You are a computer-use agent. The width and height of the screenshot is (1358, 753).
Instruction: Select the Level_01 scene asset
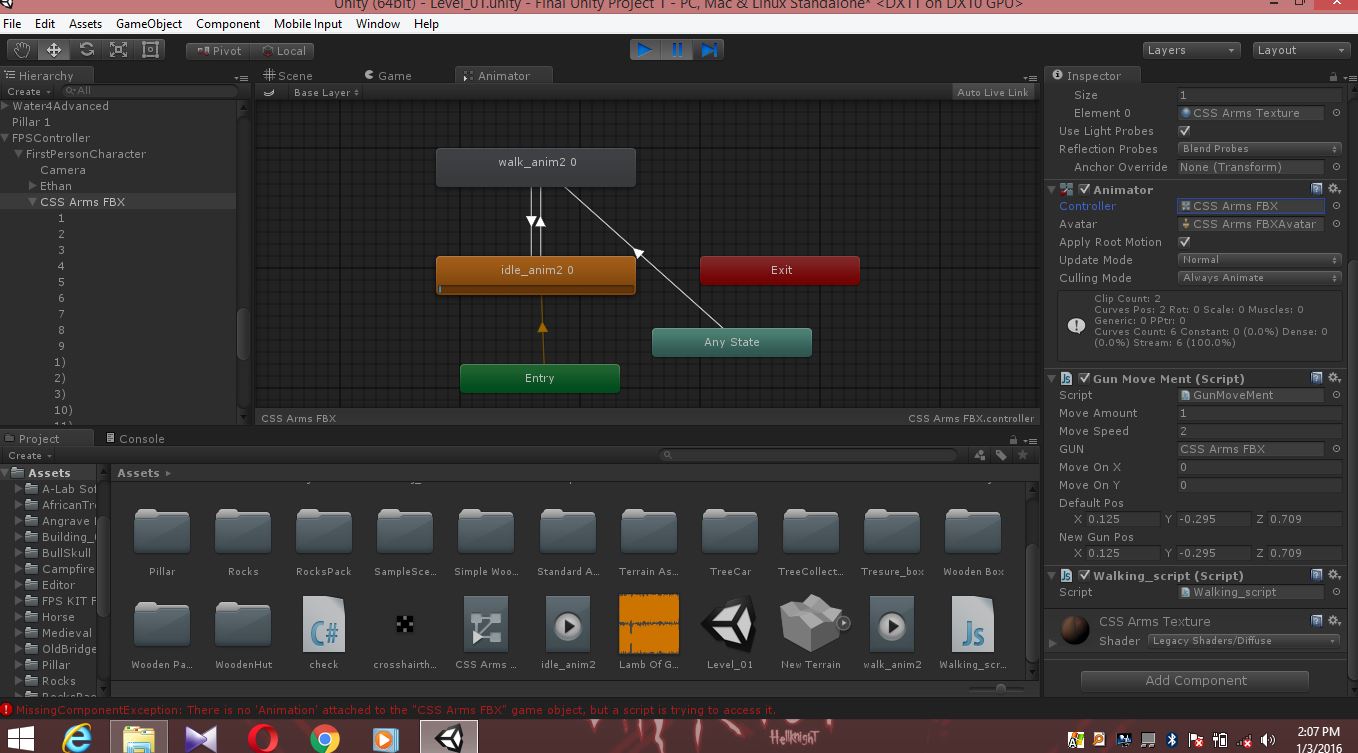[730, 632]
